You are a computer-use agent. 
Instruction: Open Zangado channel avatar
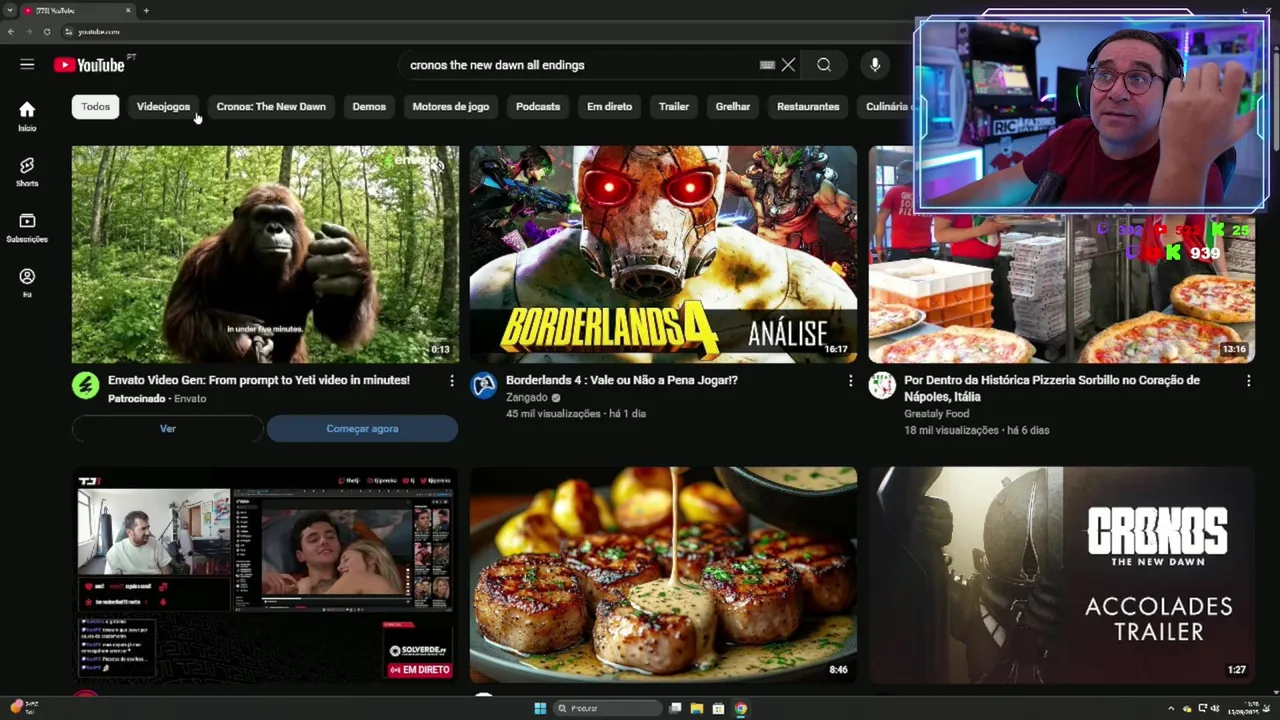pos(484,386)
